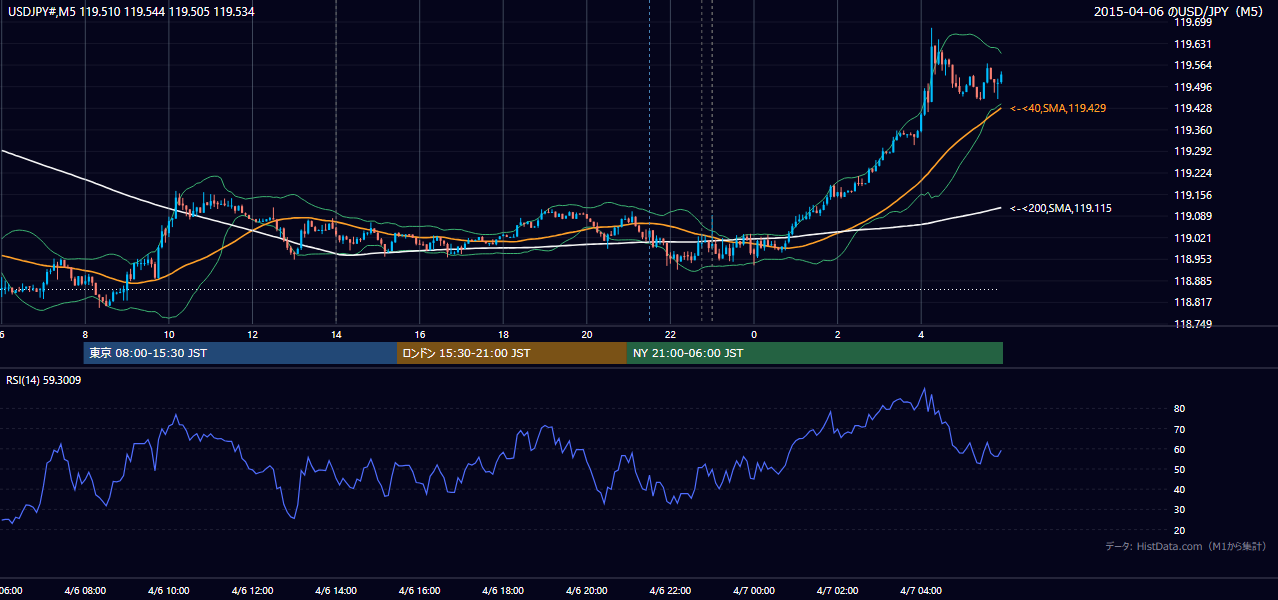Viewport: 1278px width, 600px height.
Task: Click the 4/6 10:00 time axis label
Action: [168, 591]
